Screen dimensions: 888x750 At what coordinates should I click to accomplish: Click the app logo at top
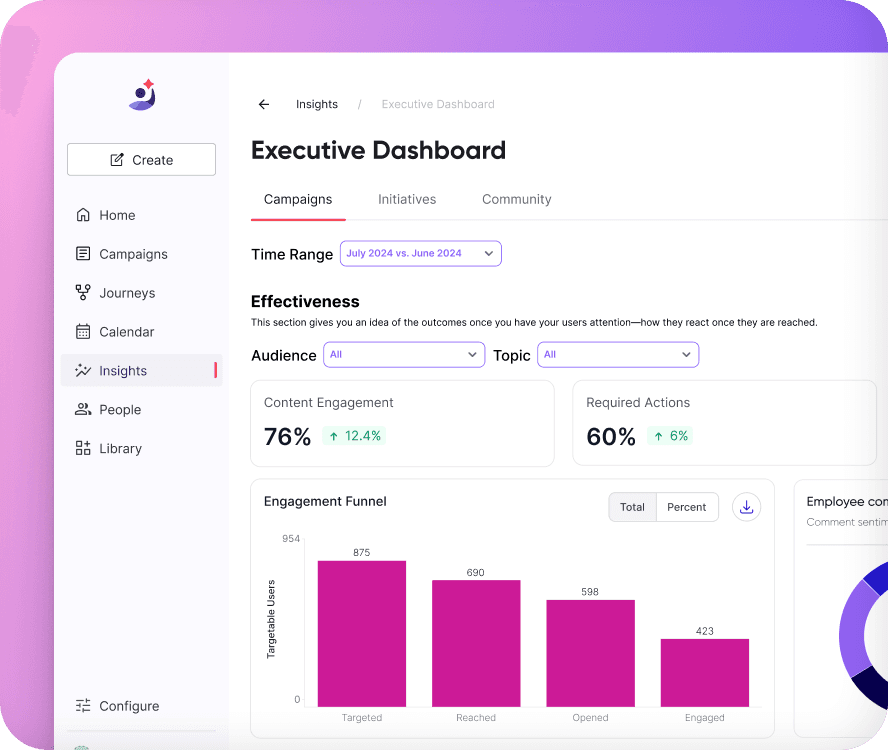[x=142, y=95]
